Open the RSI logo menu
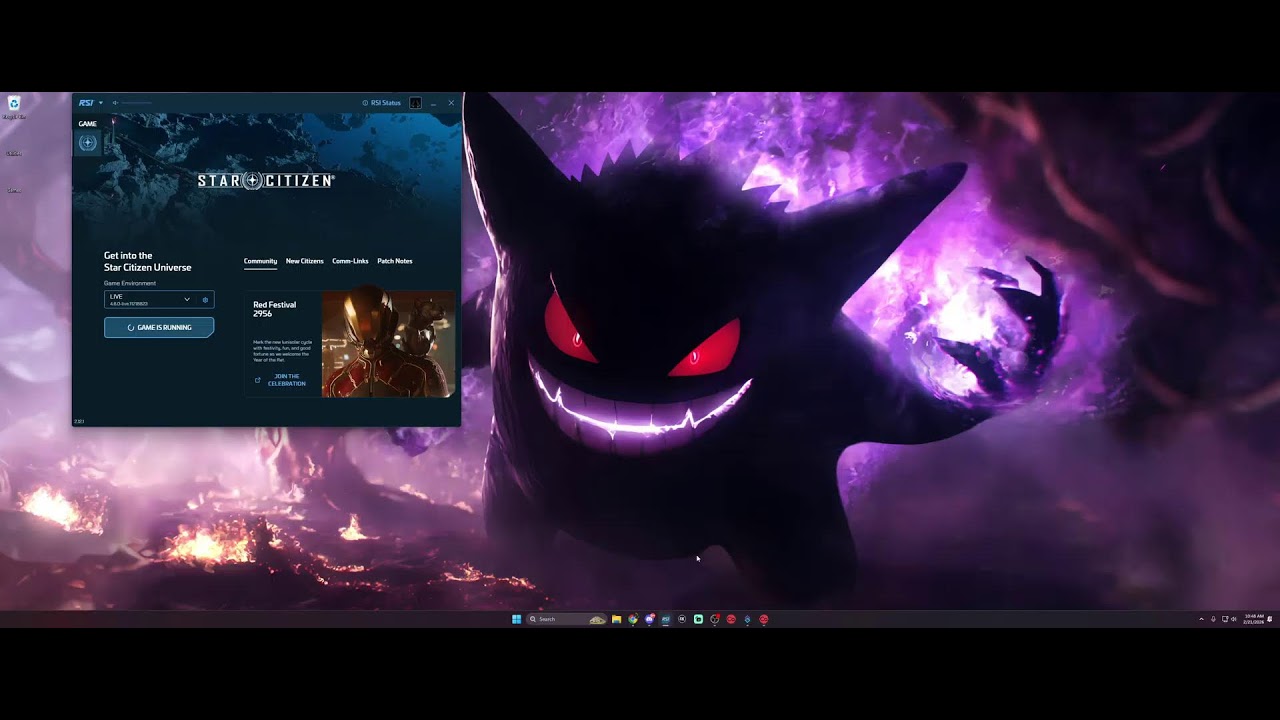Screen dimensions: 1280x720 [86, 103]
